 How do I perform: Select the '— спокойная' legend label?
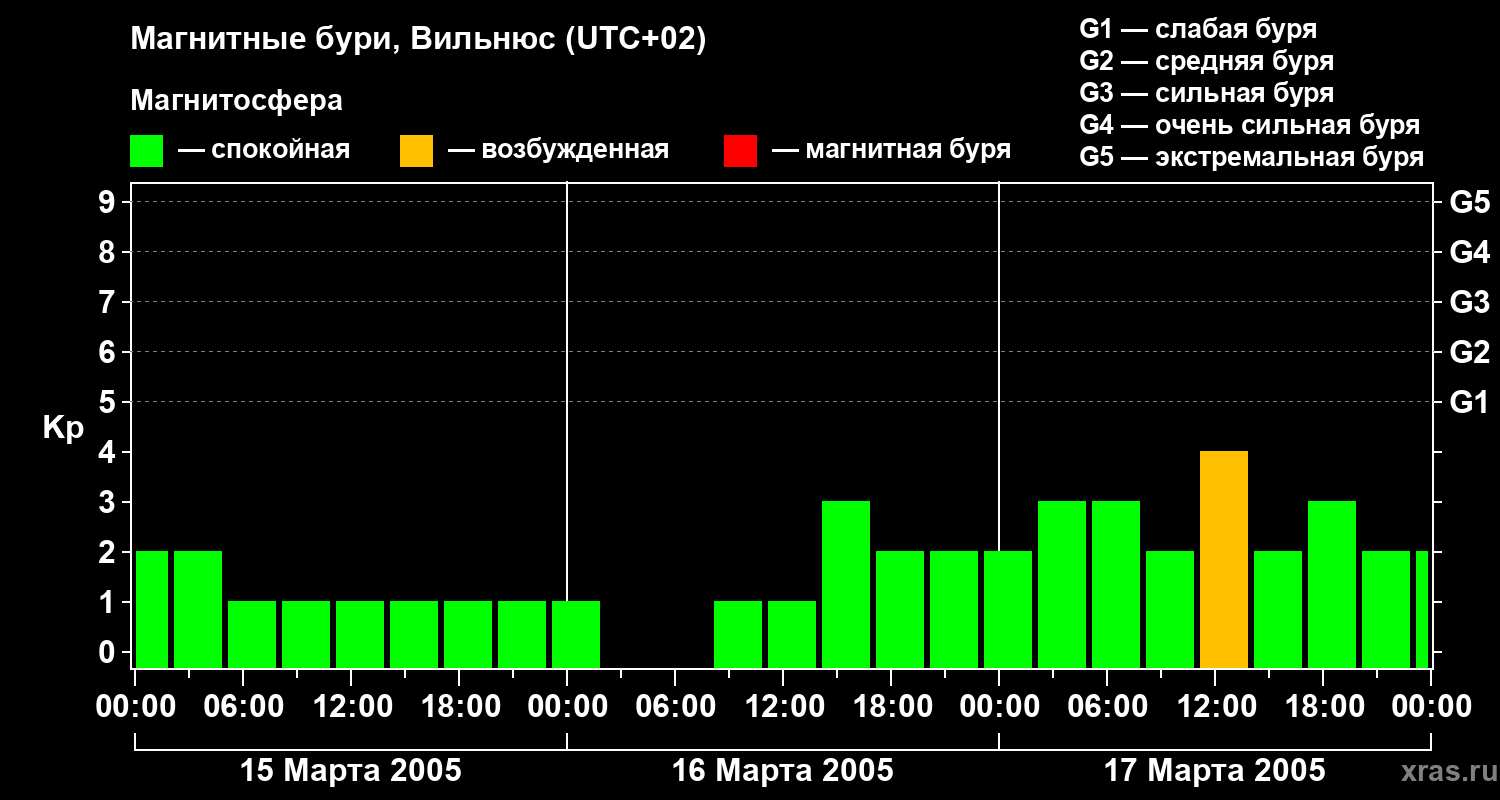[264, 150]
